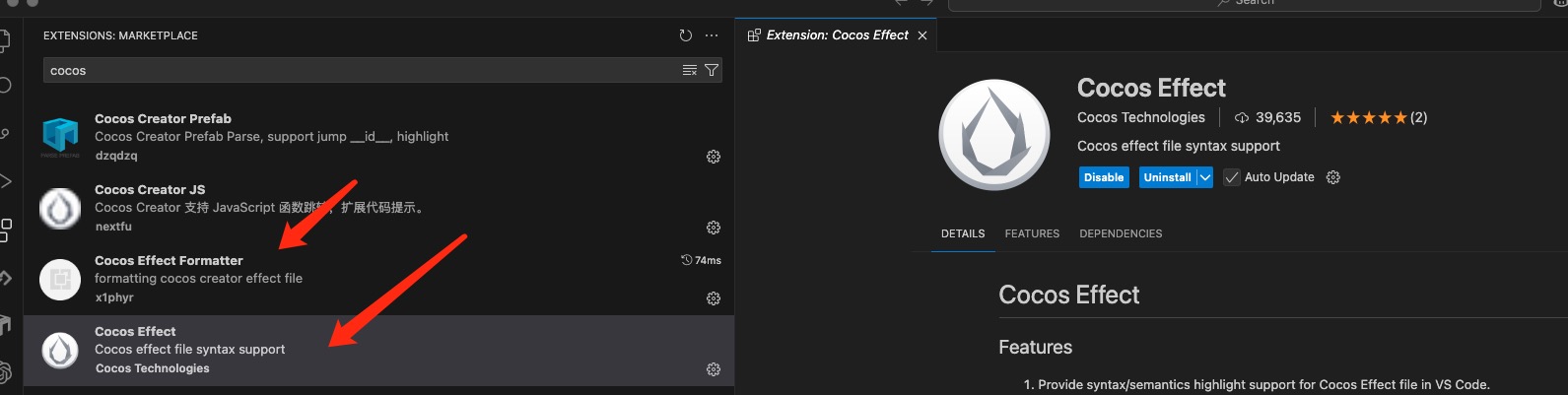1568x395 pixels.
Task: Expand the Uninstall button dropdown arrow
Action: click(x=1204, y=177)
